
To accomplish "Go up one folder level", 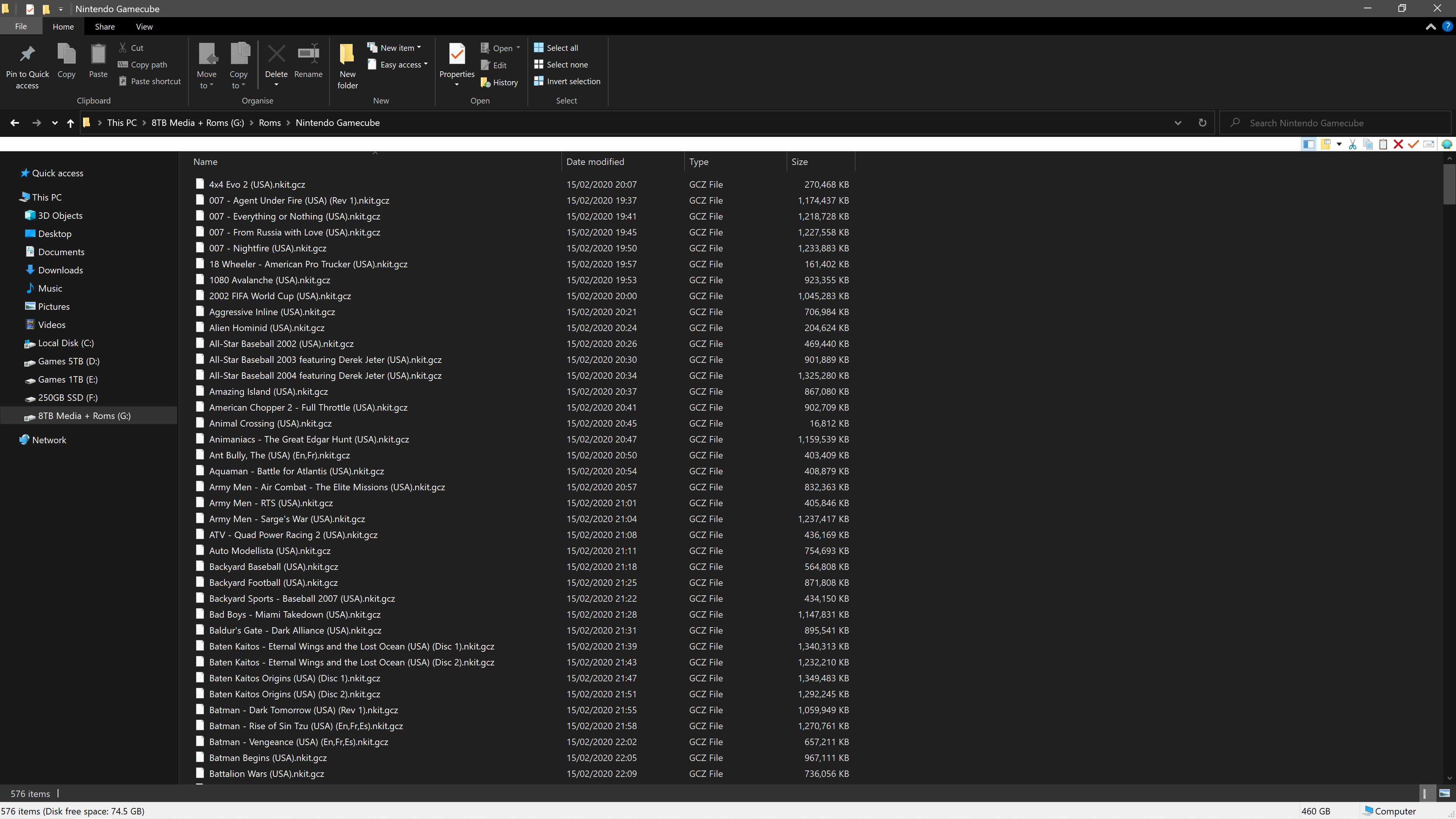I will (x=70, y=122).
